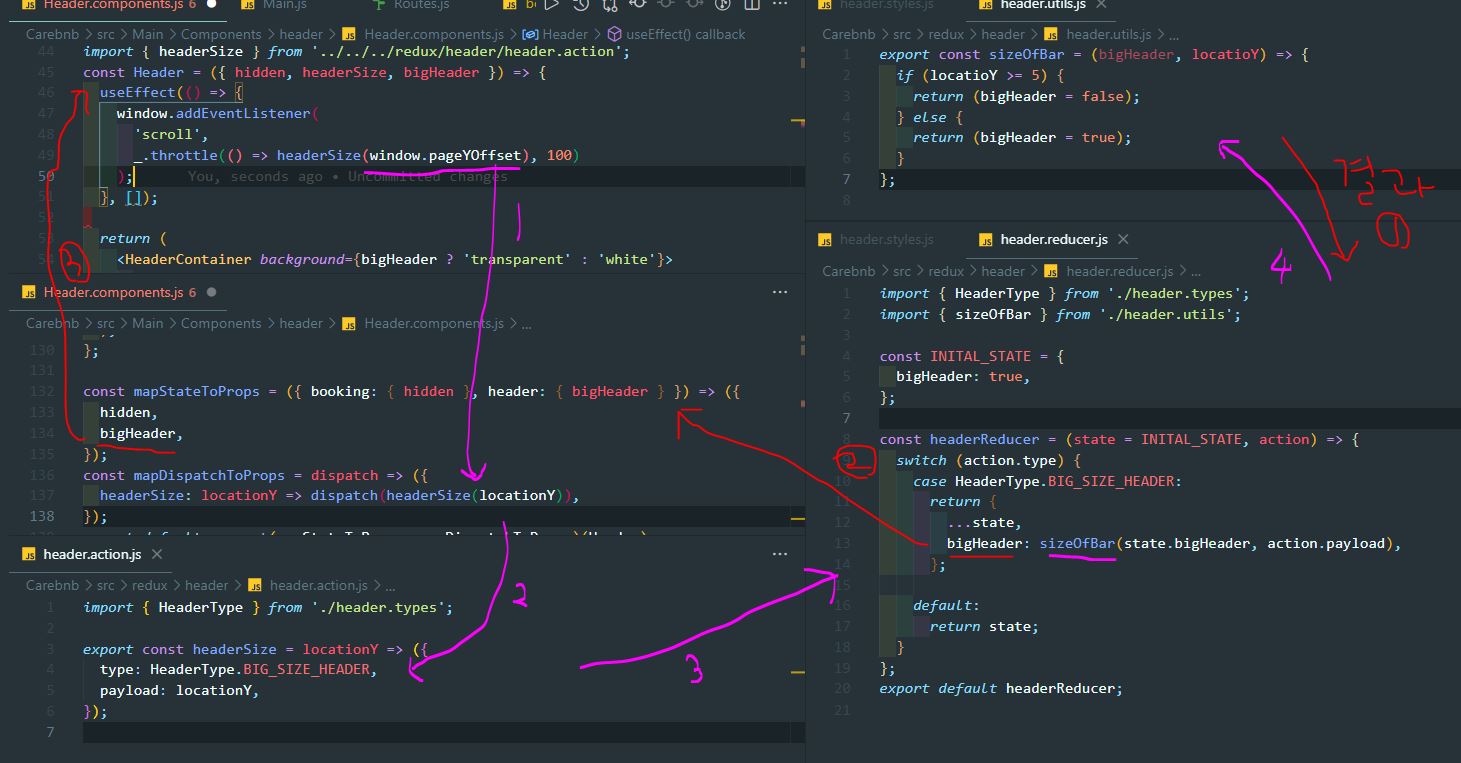Click 'mapStateToProps' on line 132
Screen dimensions: 1461x763
pyautogui.click(x=196, y=391)
